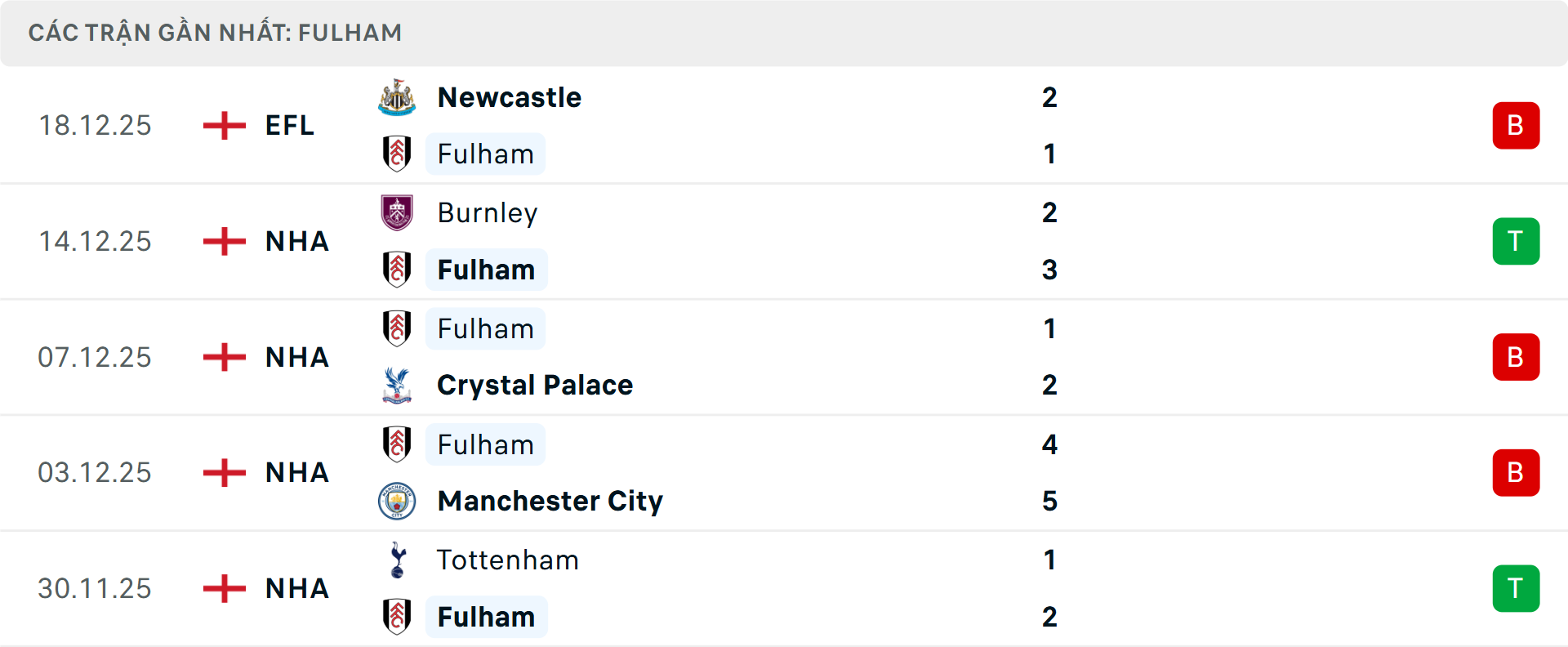Click the England flag beside EFL label
Viewport: 1568px width, 647px height.
pos(223,125)
